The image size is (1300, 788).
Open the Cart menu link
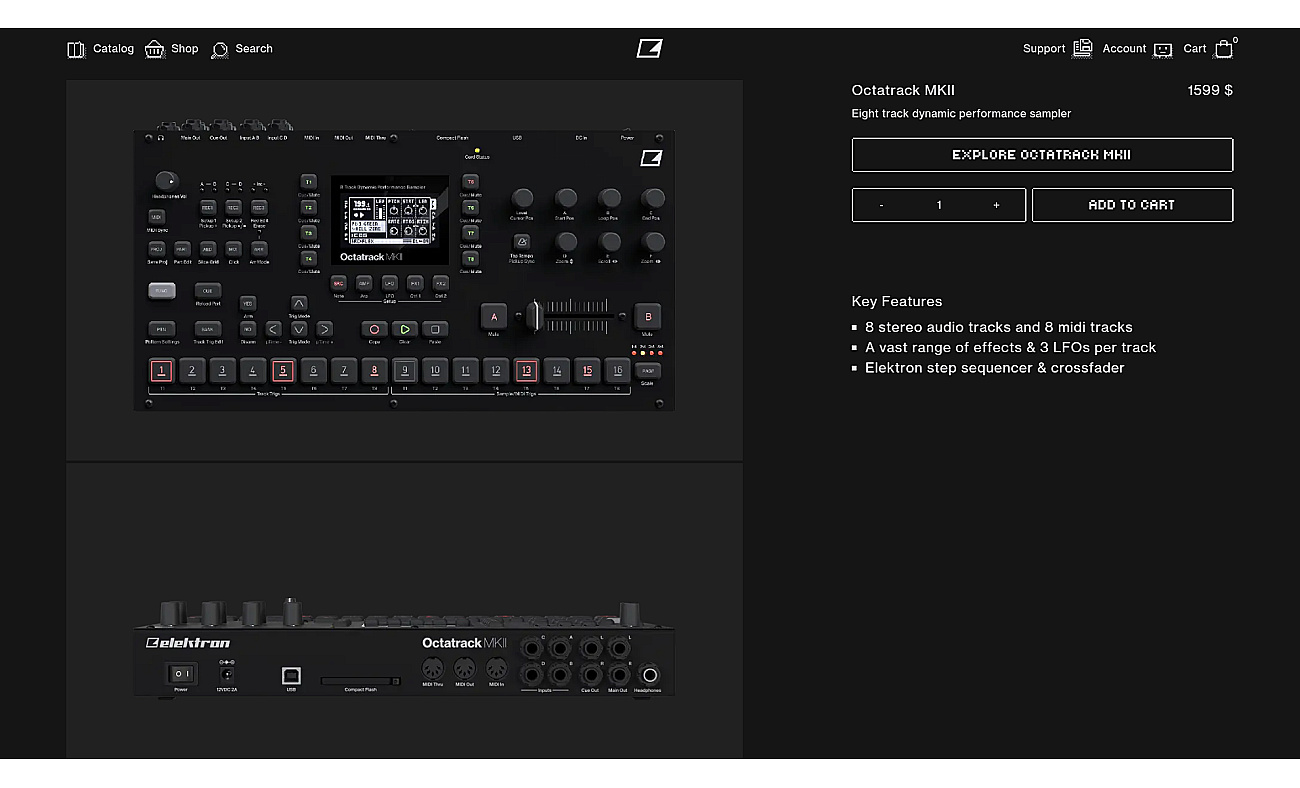1195,49
